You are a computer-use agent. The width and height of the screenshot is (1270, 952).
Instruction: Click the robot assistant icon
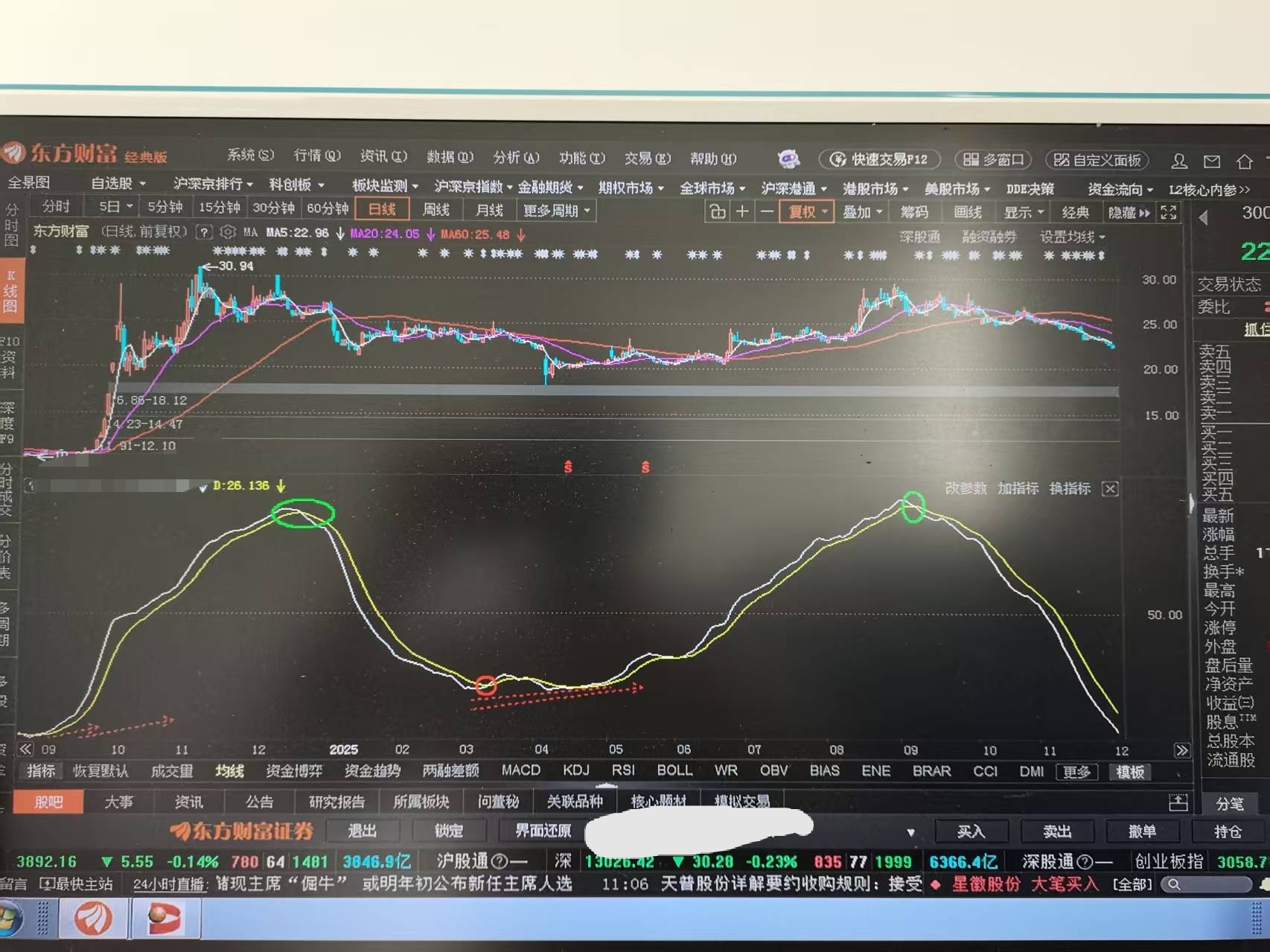coord(789,159)
